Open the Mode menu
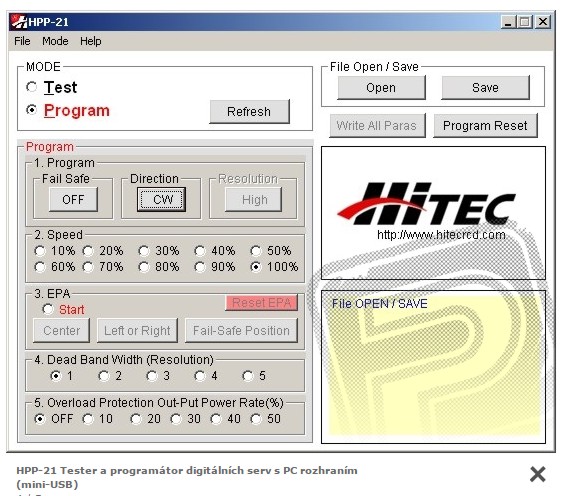 click(x=55, y=41)
